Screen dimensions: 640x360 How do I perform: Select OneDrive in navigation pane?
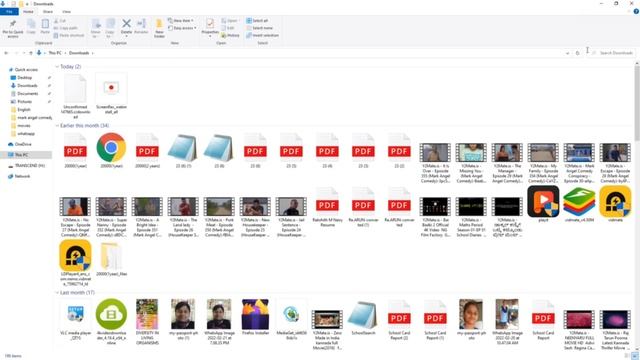pyautogui.click(x=23, y=144)
